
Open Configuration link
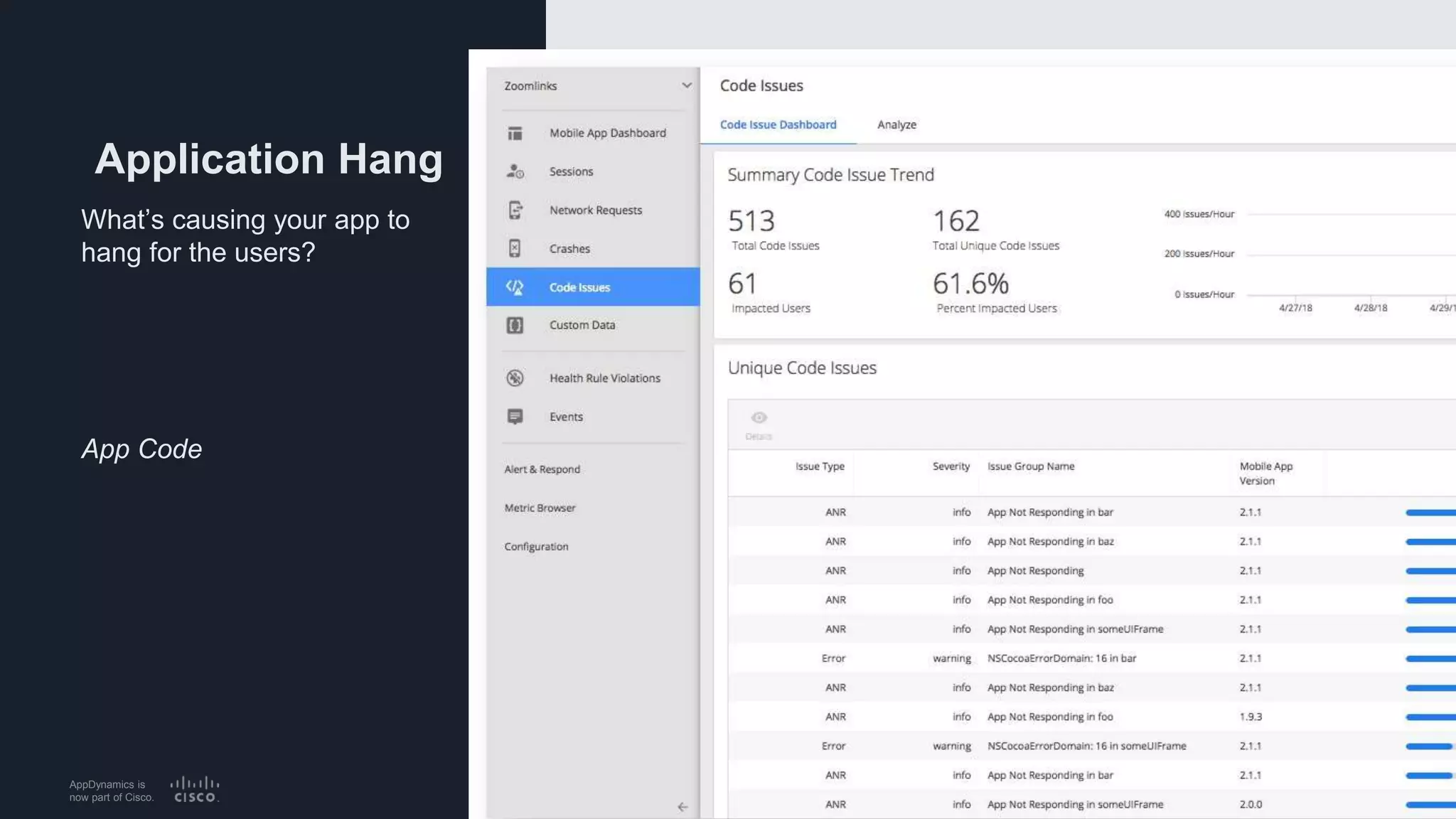coord(536,547)
